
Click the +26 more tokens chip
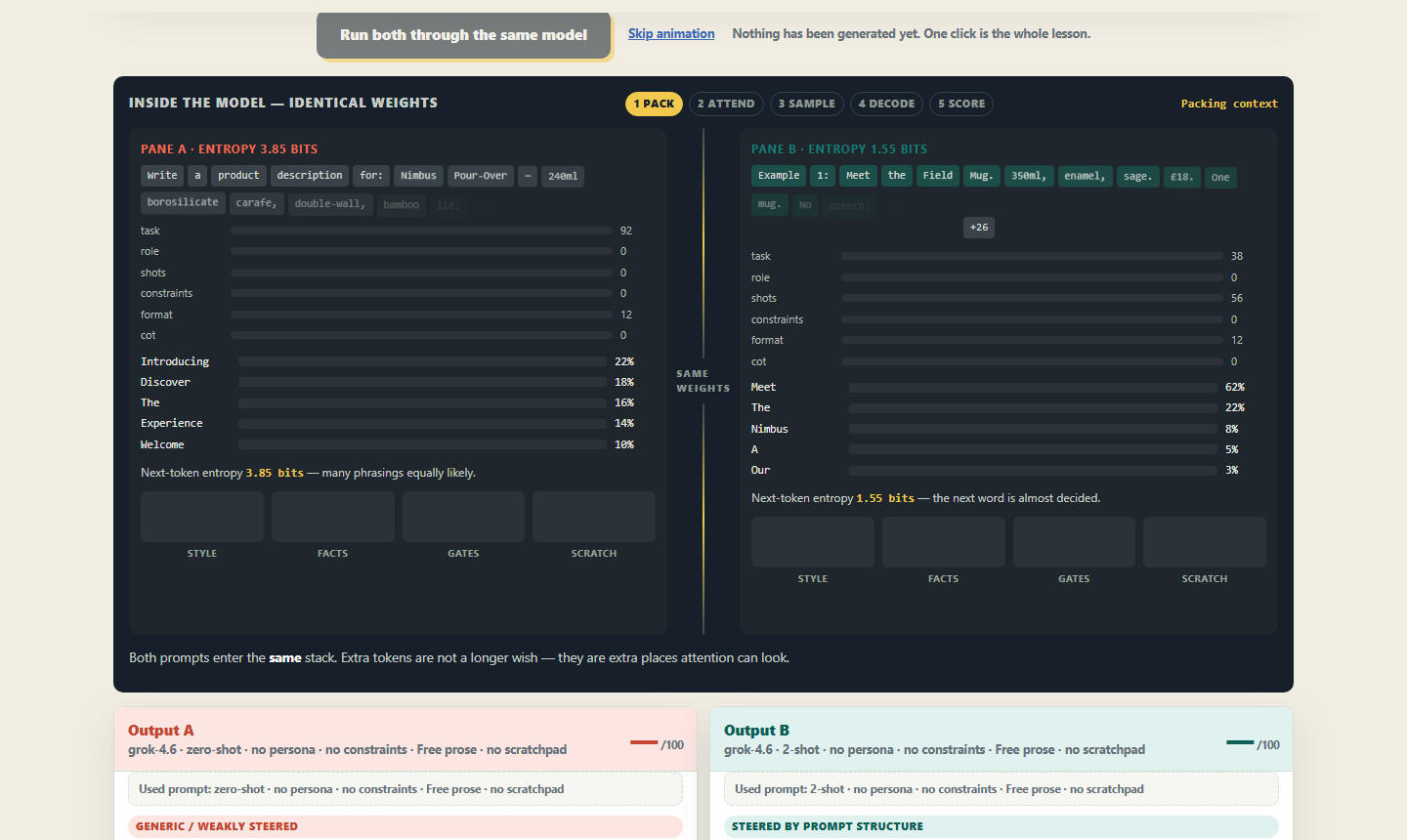point(979,228)
